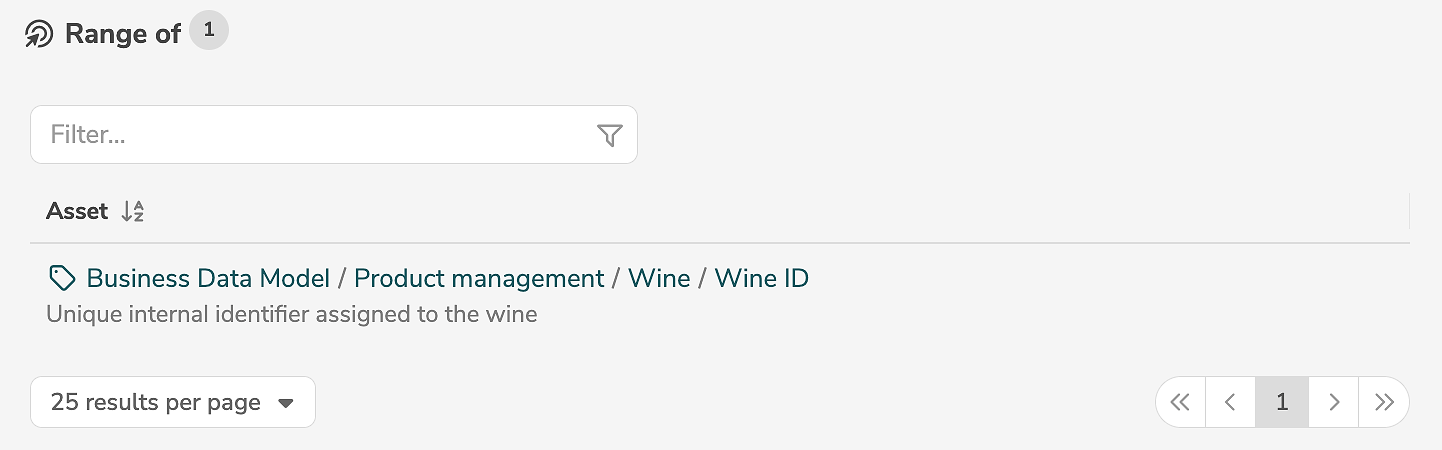Click the Range of target icon
This screenshot has width=1442, height=450.
click(39, 35)
